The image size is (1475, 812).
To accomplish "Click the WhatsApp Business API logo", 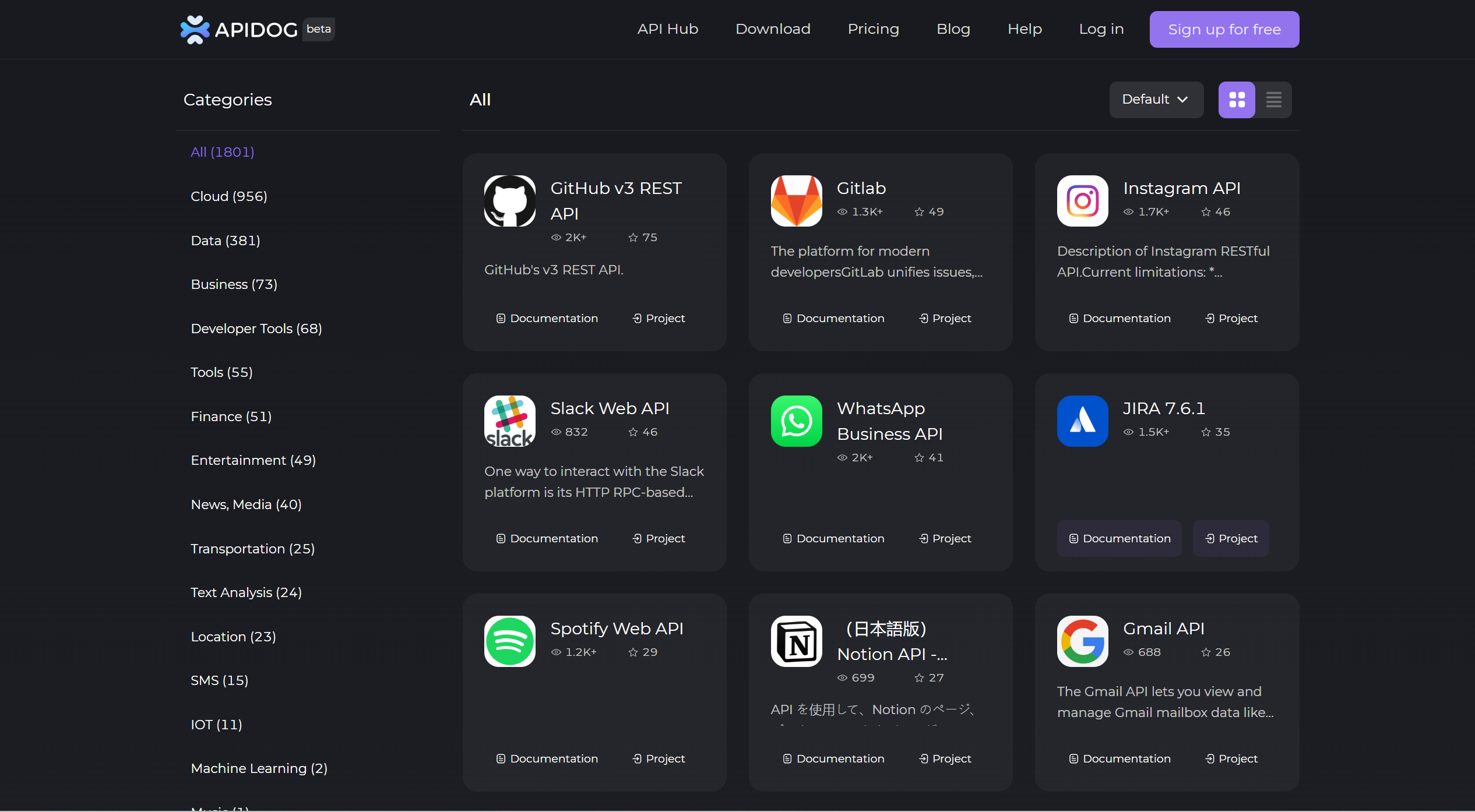I will coord(797,421).
